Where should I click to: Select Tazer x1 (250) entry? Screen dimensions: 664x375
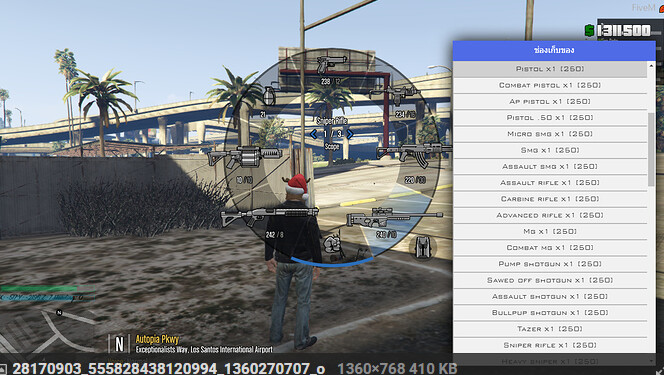(550, 329)
